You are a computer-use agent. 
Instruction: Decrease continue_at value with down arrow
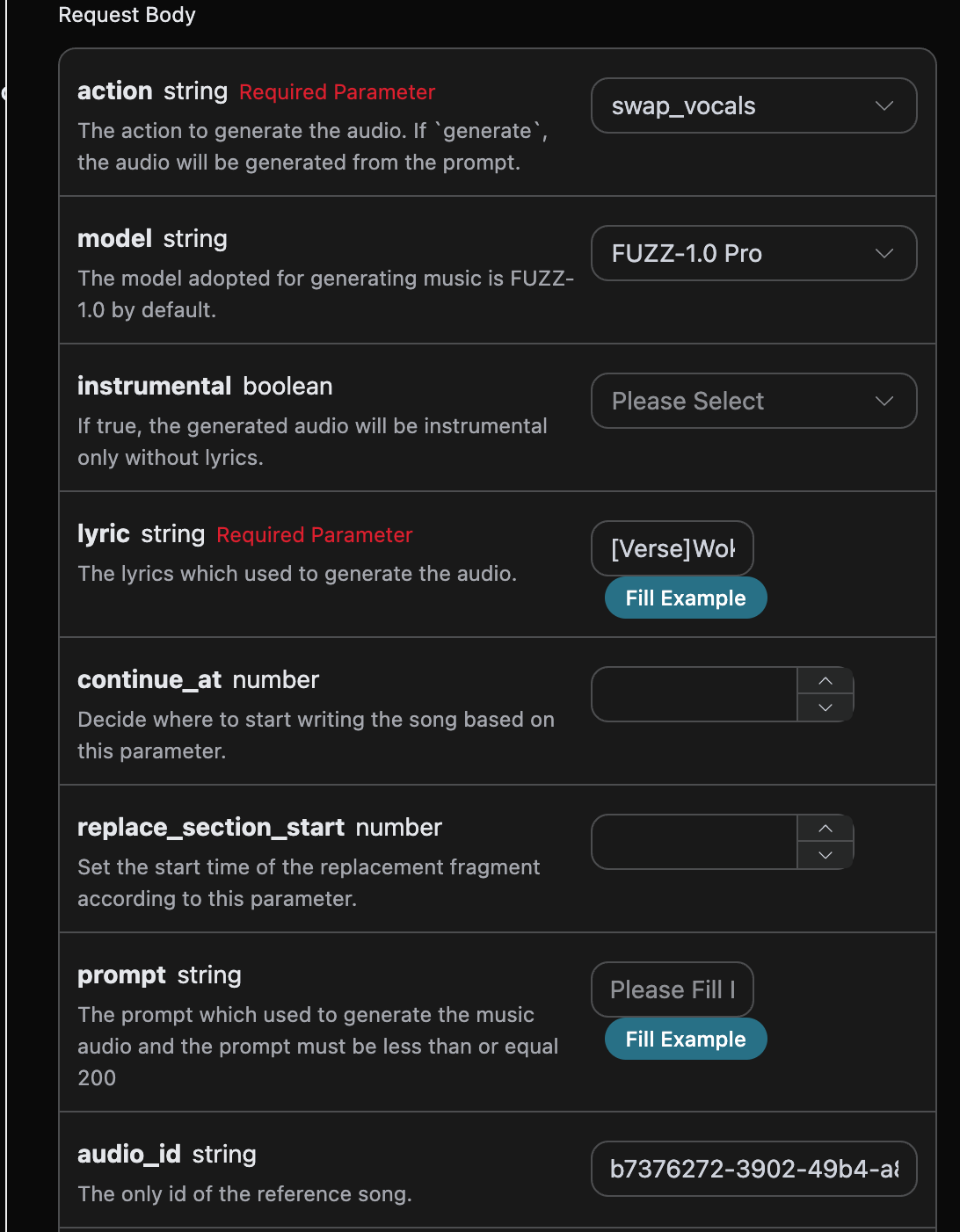point(825,707)
